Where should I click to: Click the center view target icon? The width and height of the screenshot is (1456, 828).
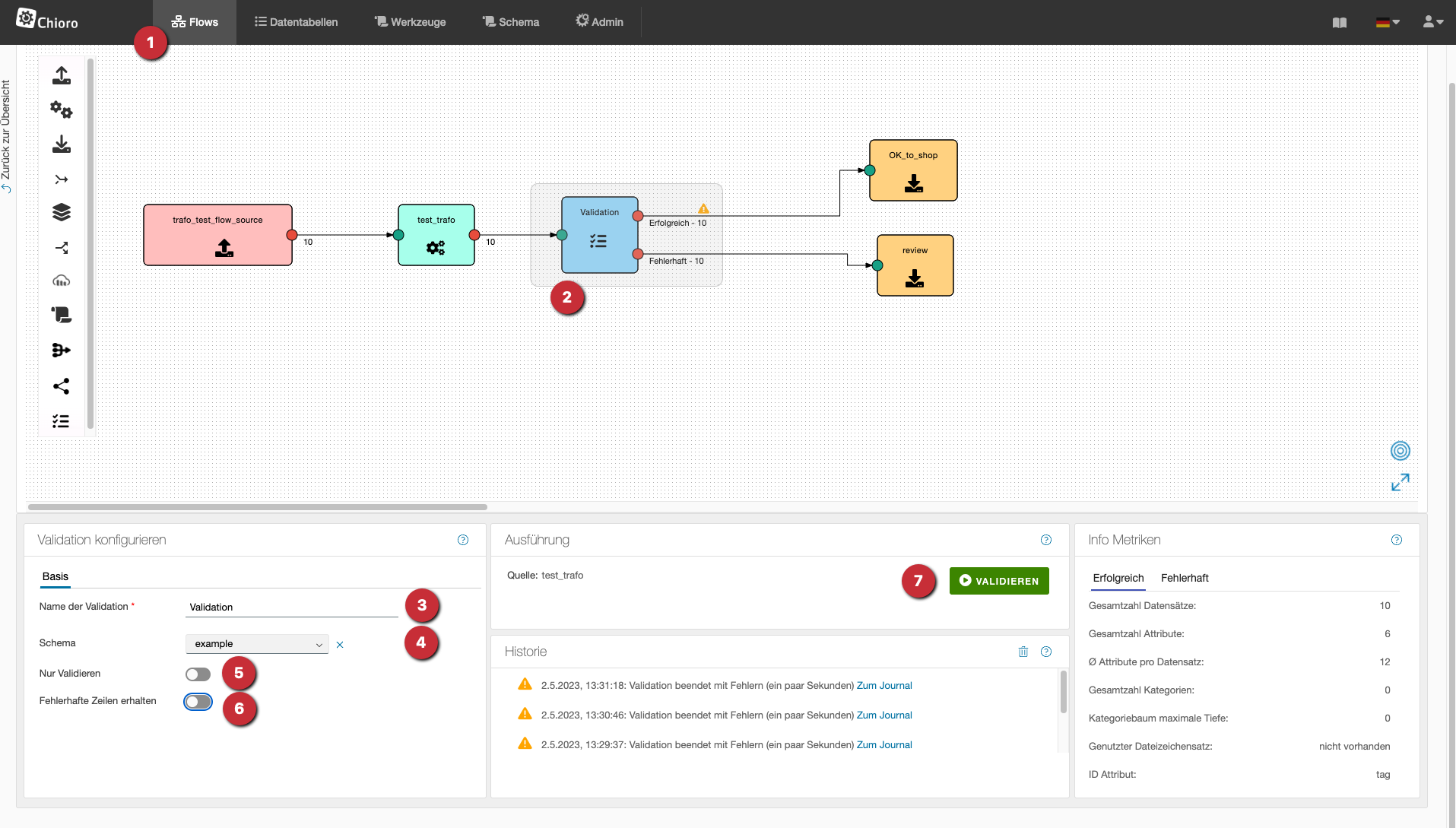pos(1400,451)
